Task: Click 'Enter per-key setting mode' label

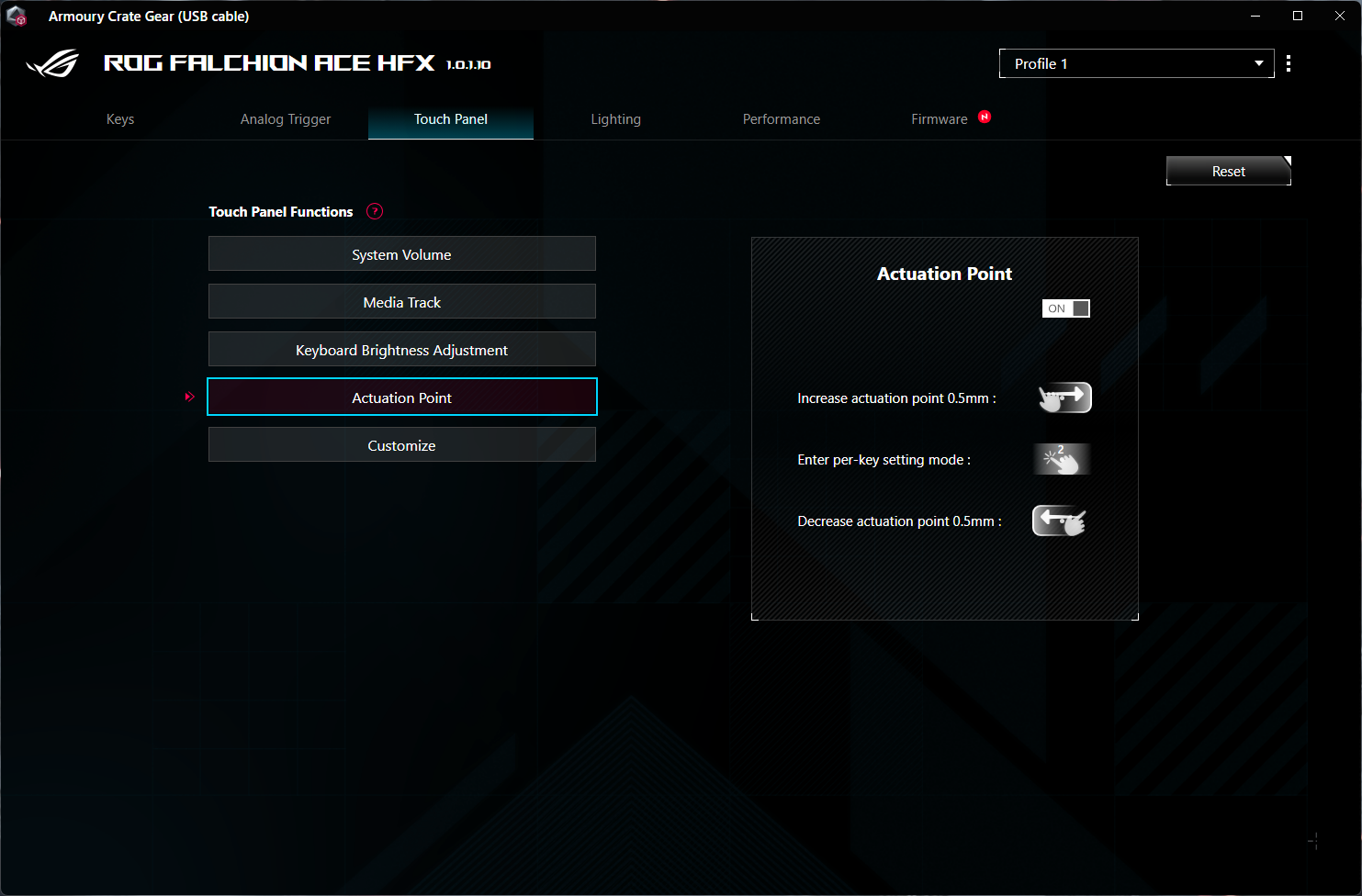Action: point(884,460)
